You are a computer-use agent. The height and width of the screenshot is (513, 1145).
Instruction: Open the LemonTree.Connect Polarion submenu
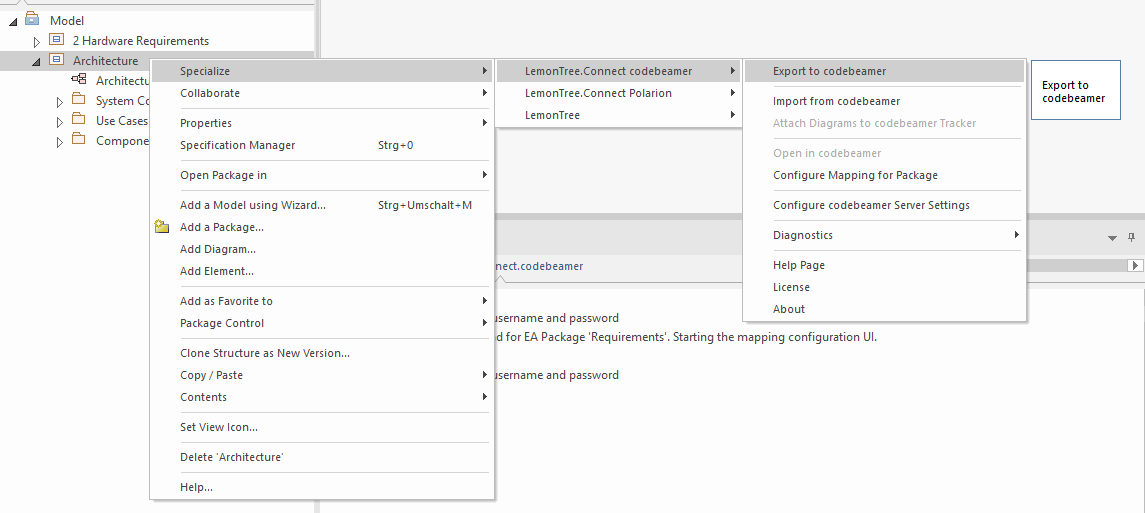tap(618, 93)
